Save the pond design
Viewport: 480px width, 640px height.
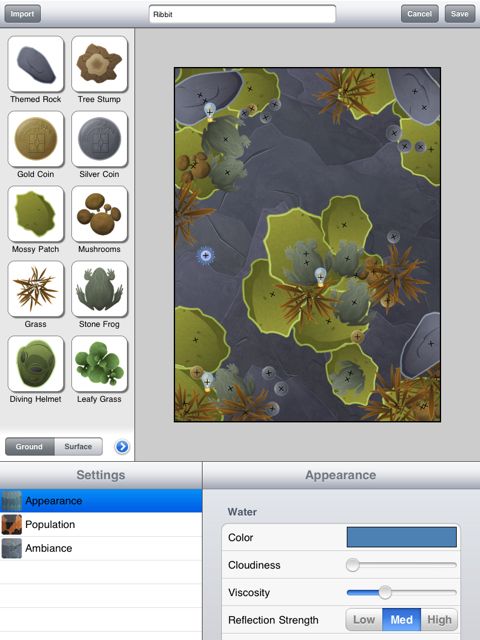[x=460, y=14]
